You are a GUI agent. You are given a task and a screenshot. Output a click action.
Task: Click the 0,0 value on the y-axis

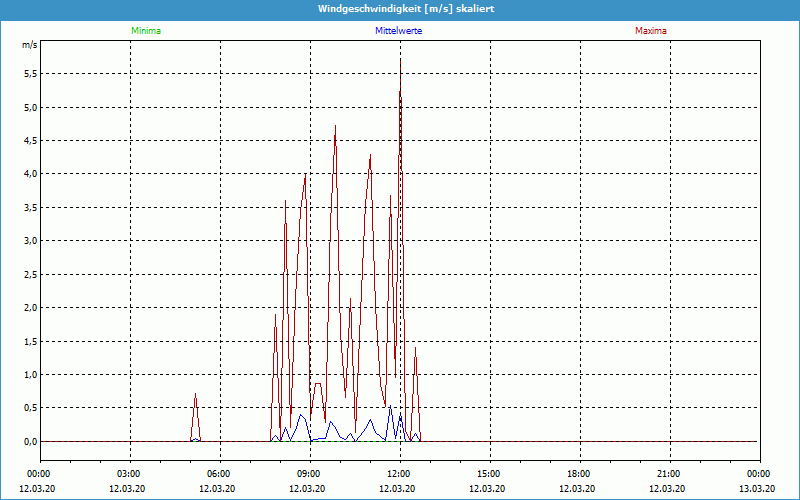coord(30,441)
